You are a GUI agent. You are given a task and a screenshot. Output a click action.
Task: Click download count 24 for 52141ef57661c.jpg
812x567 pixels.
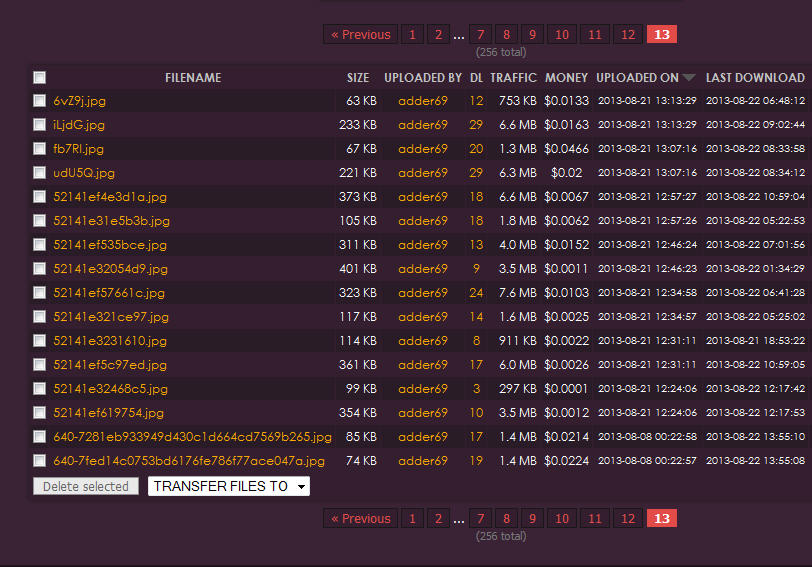pos(476,293)
